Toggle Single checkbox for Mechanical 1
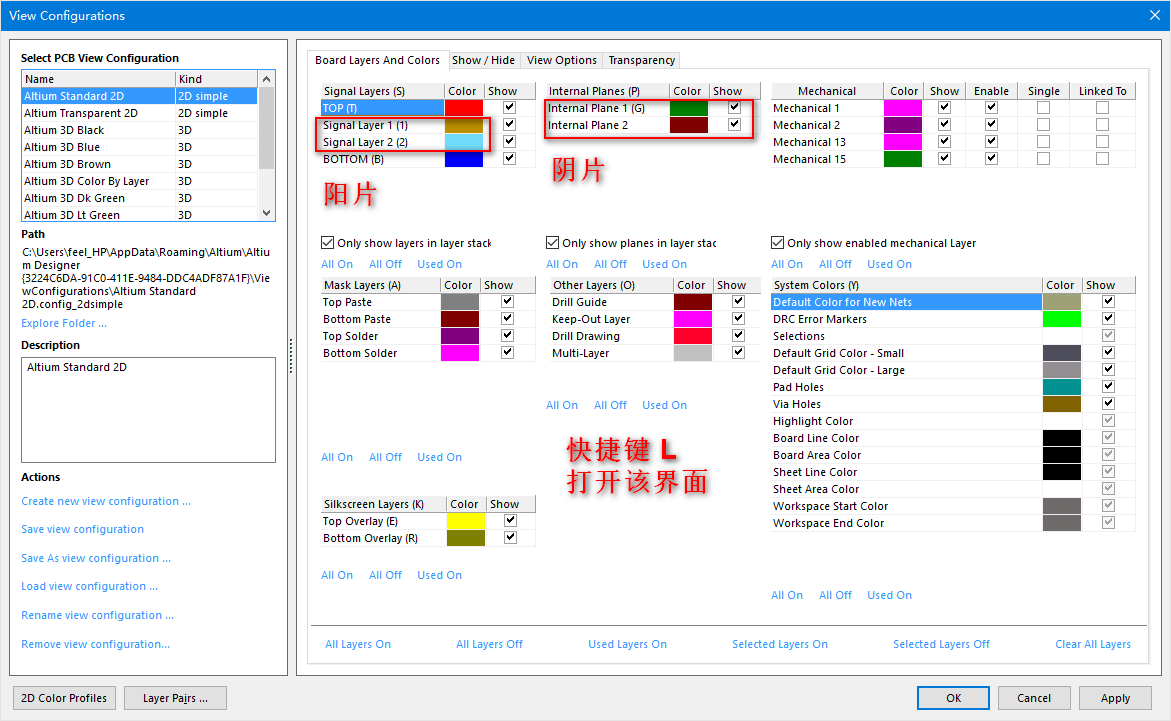1171x721 pixels. pyautogui.click(x=1043, y=108)
